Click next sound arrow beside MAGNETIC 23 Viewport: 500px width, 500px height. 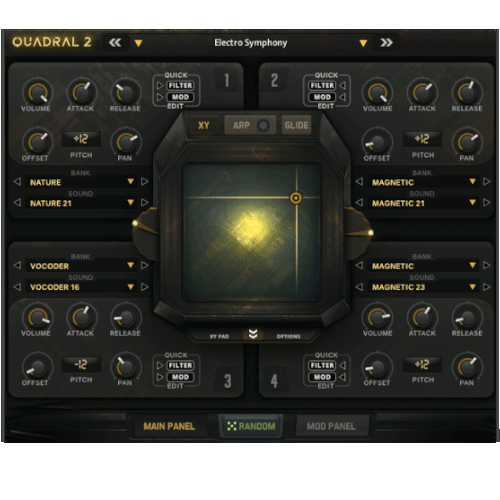coord(486,287)
